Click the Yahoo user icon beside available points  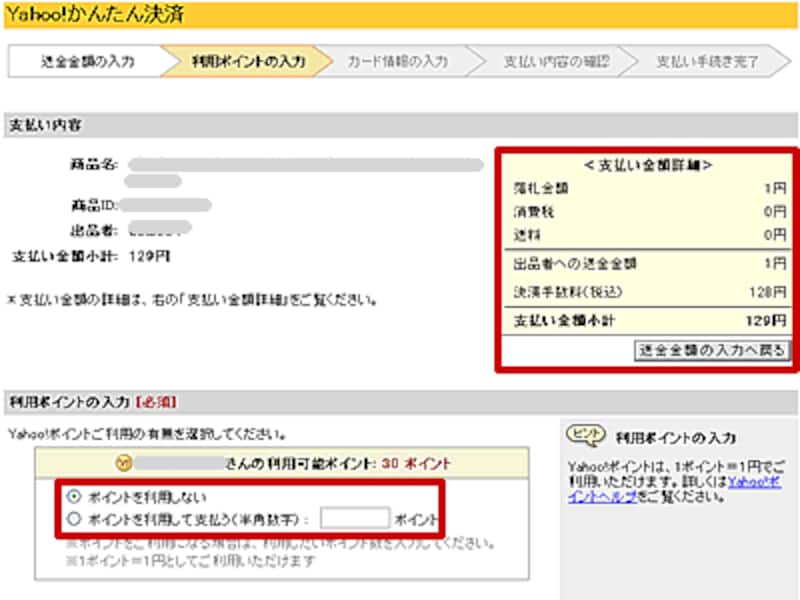click(x=124, y=463)
